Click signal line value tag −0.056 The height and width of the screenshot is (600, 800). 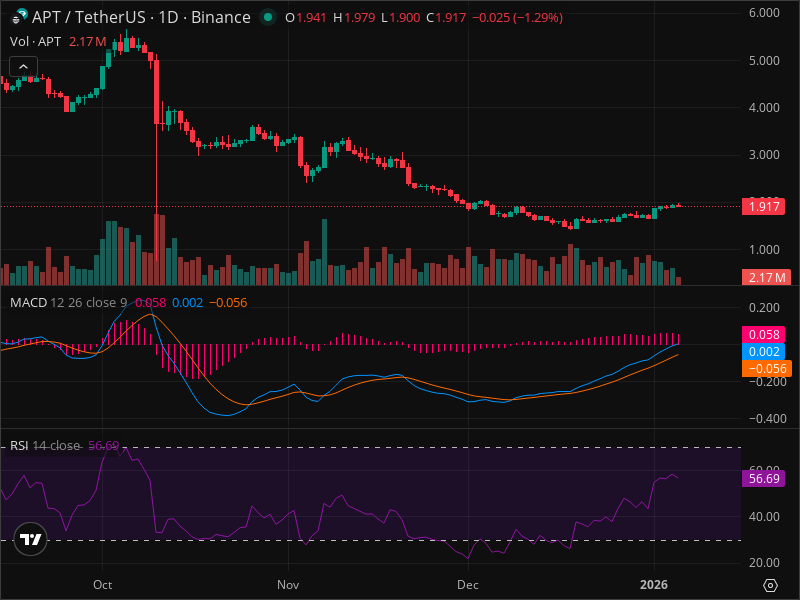[x=767, y=368]
